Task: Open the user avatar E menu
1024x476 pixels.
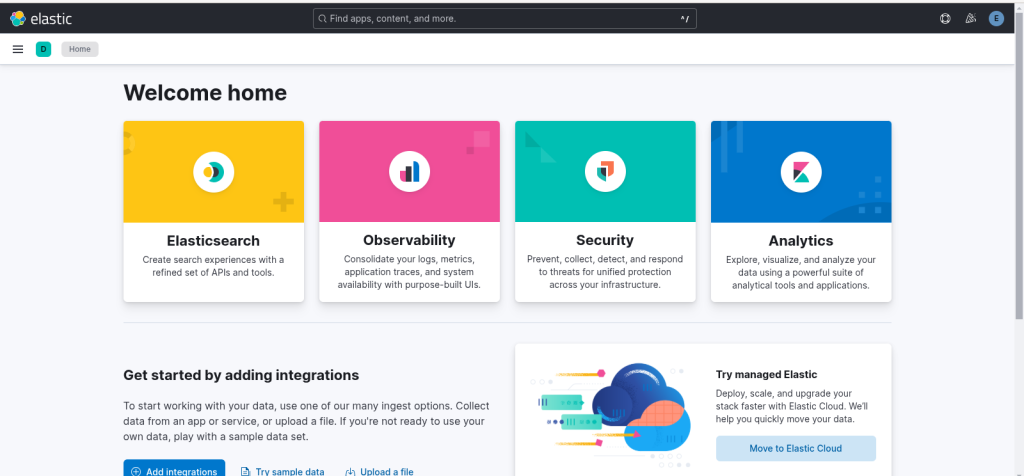Action: (996, 19)
